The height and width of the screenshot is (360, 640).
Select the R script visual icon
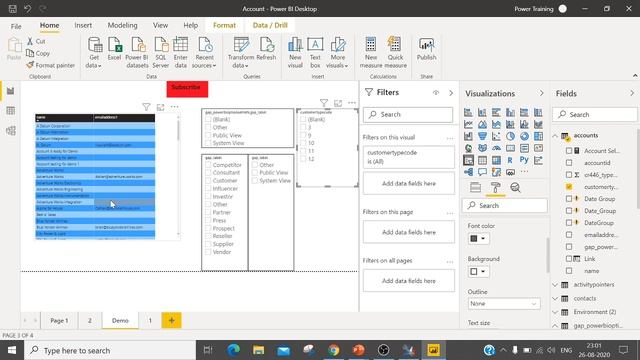(x=510, y=160)
